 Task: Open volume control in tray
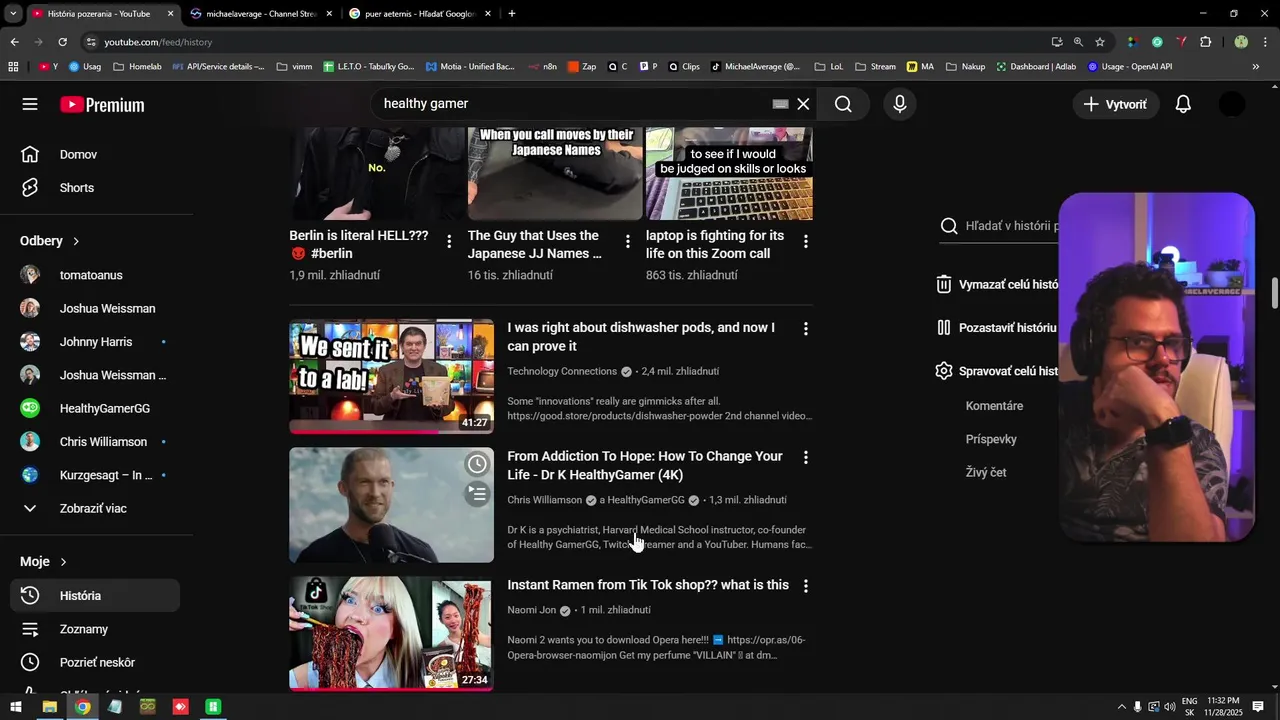(1170, 707)
